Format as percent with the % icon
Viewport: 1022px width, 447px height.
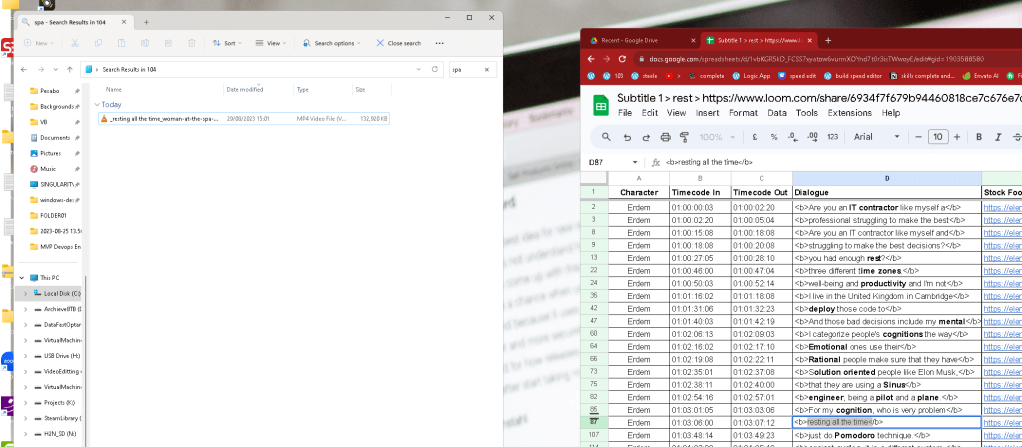(774, 137)
